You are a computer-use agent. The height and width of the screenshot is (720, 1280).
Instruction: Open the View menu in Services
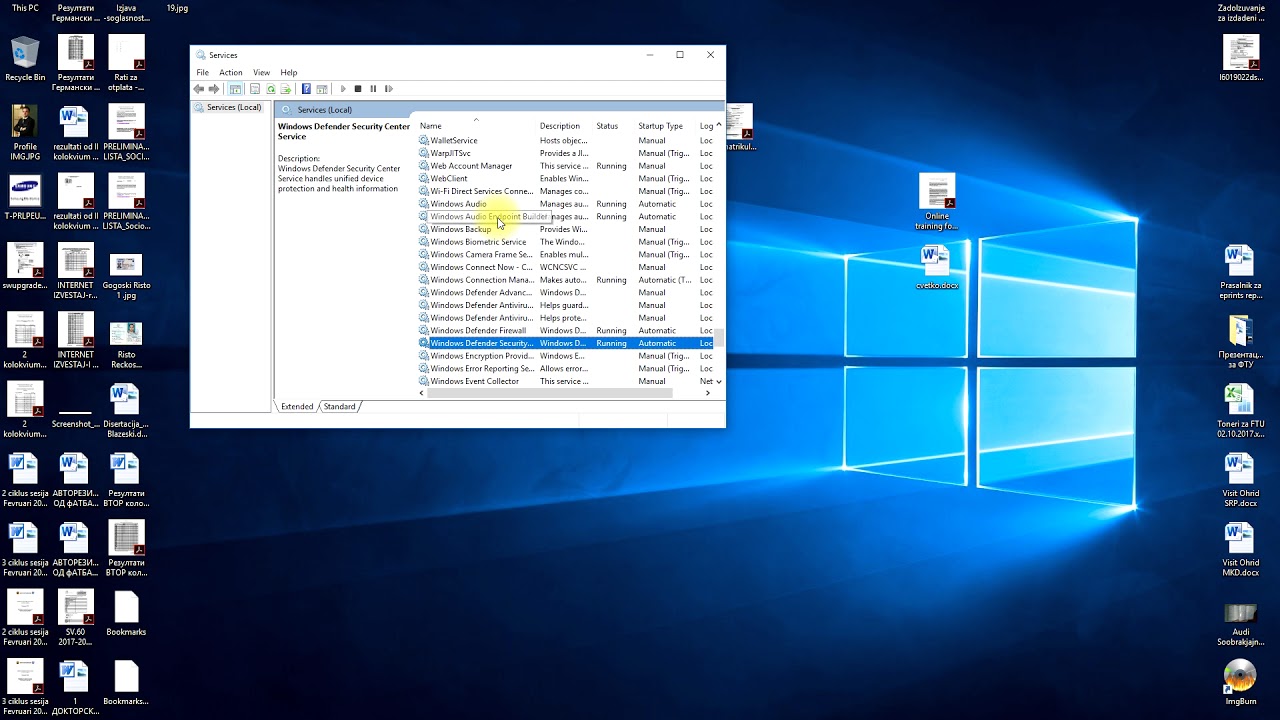[x=261, y=72]
